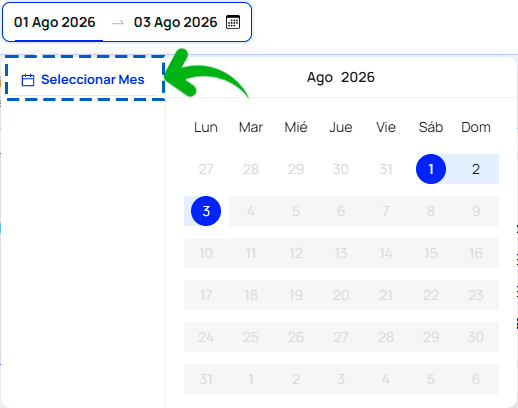Select day 20 in the calendar grid
518x408 pixels.
341,295
